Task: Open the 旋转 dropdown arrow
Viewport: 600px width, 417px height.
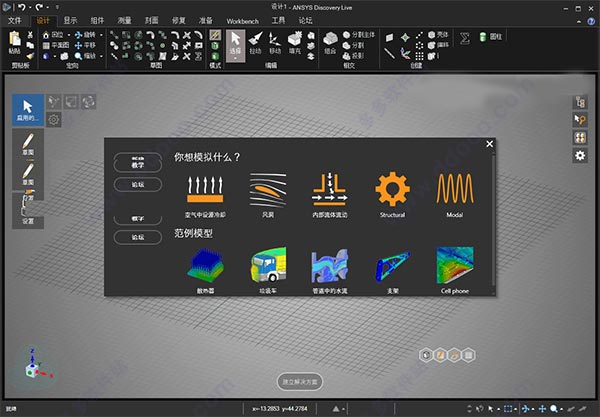Action: click(101, 35)
